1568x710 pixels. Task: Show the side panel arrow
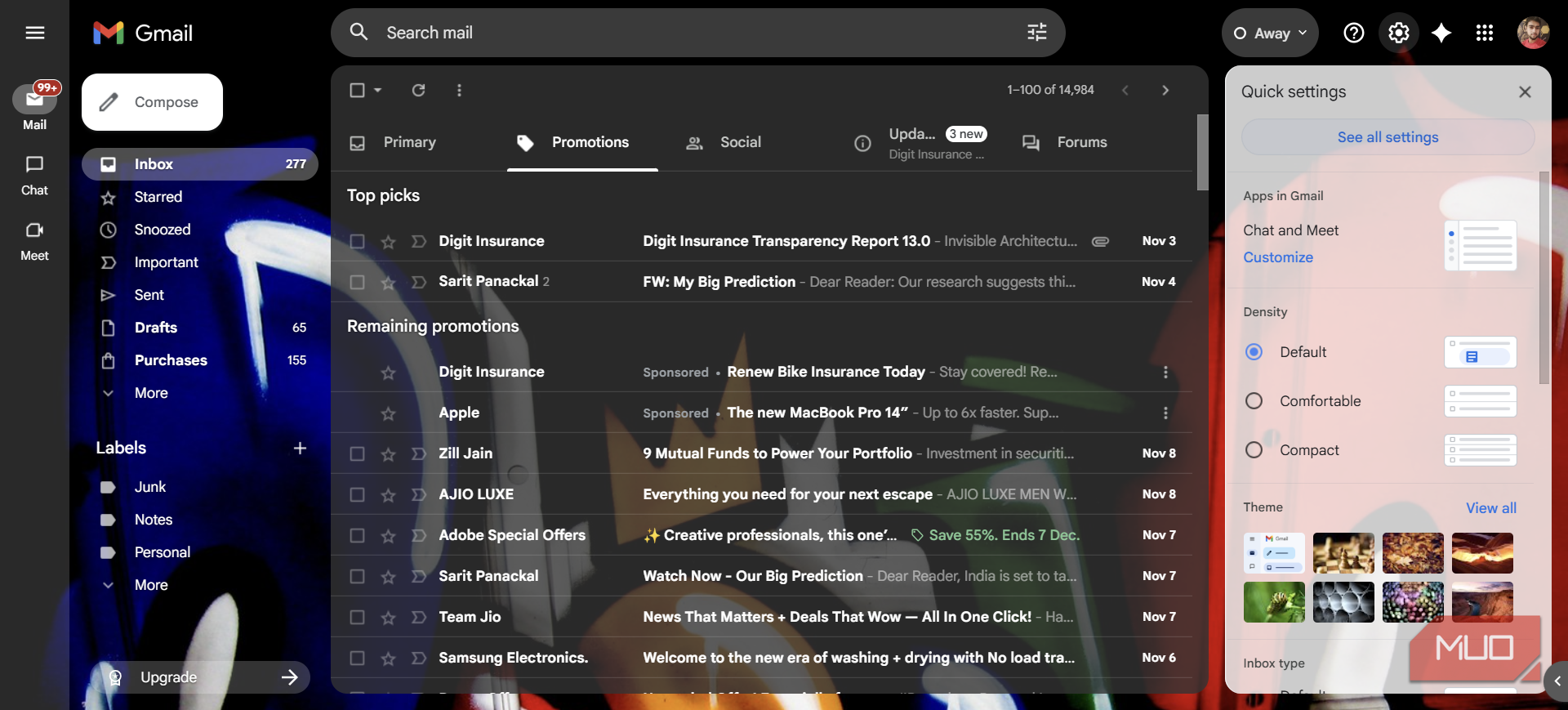tap(1557, 681)
